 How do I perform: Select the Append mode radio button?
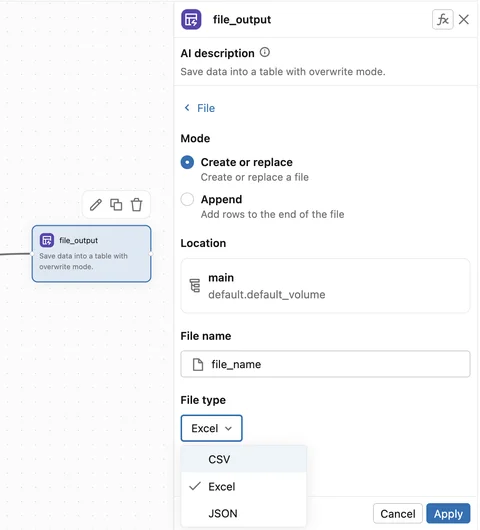[x=187, y=199]
